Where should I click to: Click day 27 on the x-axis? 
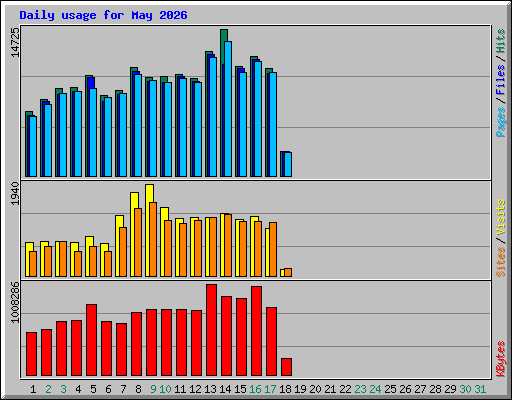pyautogui.click(x=420, y=389)
